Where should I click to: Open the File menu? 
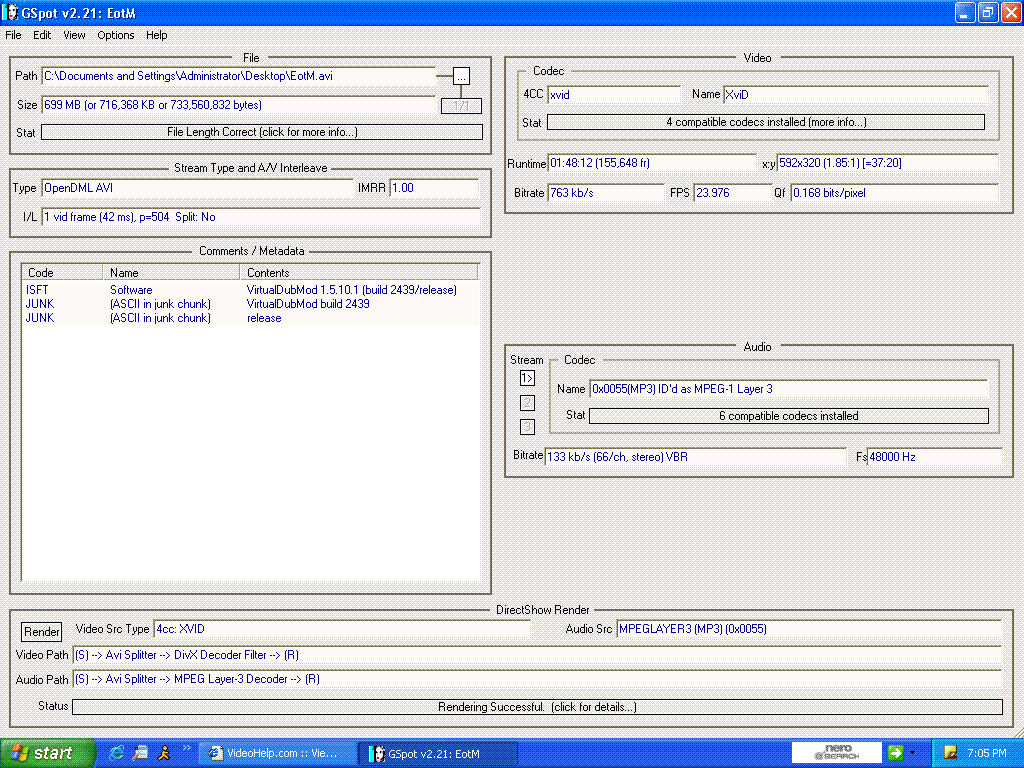[13, 35]
